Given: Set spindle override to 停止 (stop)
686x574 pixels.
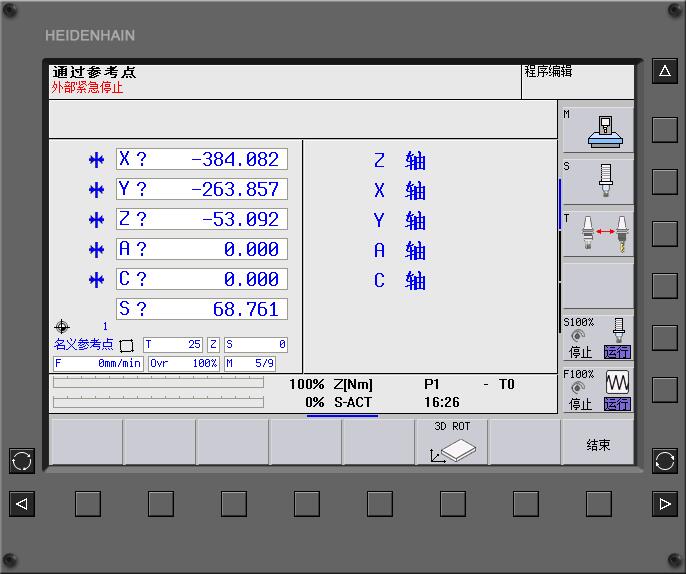Looking at the screenshot, I should (x=580, y=352).
